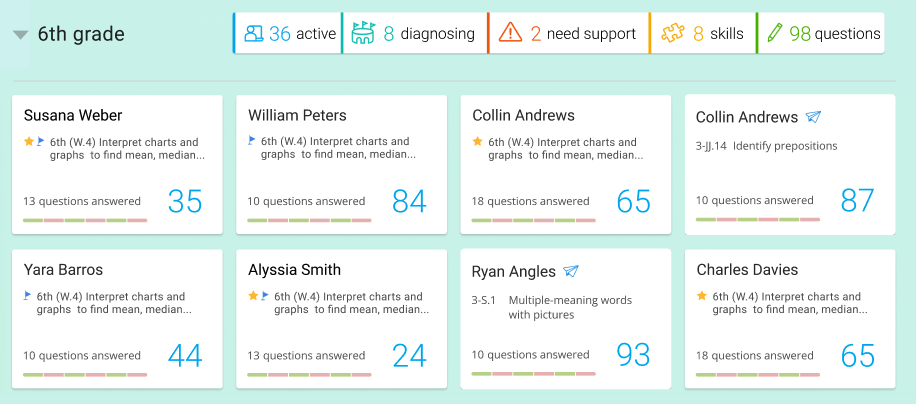Click Collin Andrews' Identify prepositions skill text
This screenshot has height=404, width=916.
(x=785, y=146)
